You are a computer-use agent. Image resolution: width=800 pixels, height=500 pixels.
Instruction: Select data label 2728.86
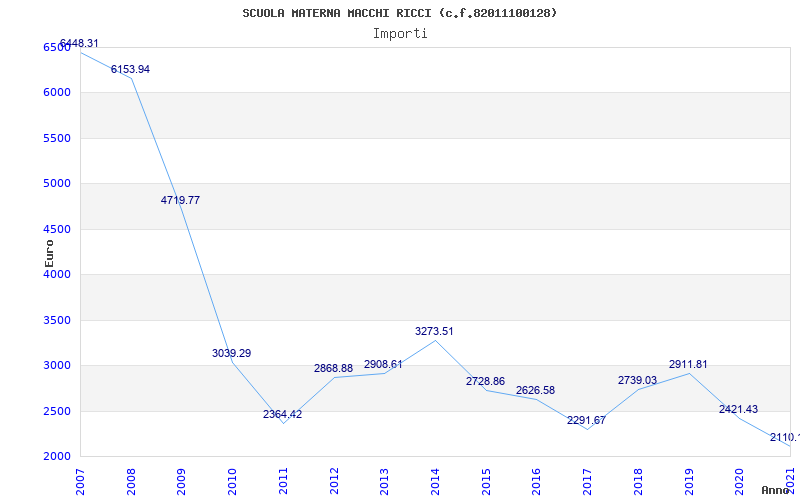tap(485, 381)
